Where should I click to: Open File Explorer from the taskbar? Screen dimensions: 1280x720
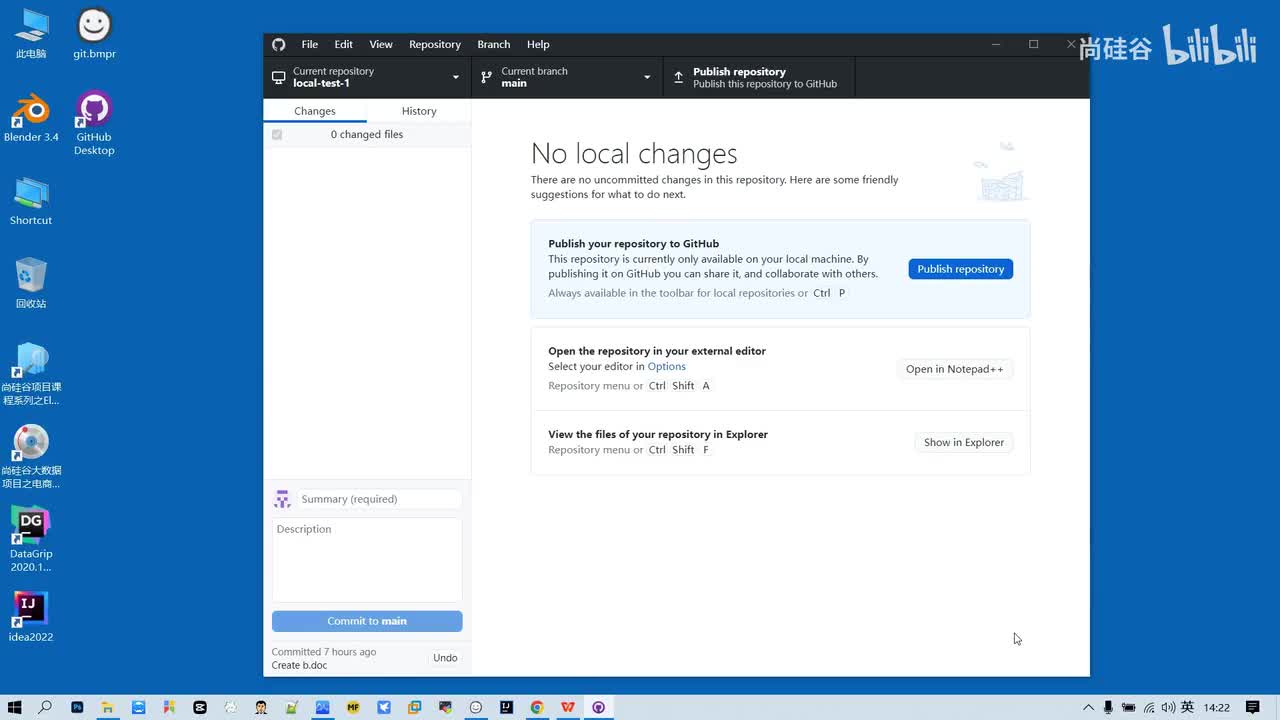(x=107, y=707)
